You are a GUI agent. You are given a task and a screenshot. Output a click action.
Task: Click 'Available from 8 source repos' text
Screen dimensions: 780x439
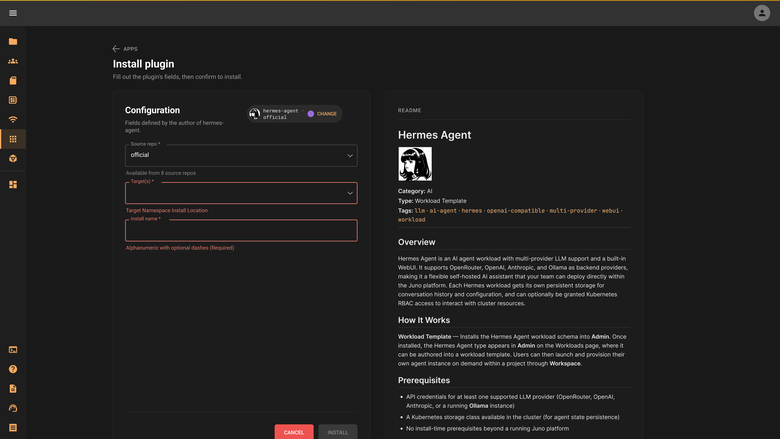point(161,173)
